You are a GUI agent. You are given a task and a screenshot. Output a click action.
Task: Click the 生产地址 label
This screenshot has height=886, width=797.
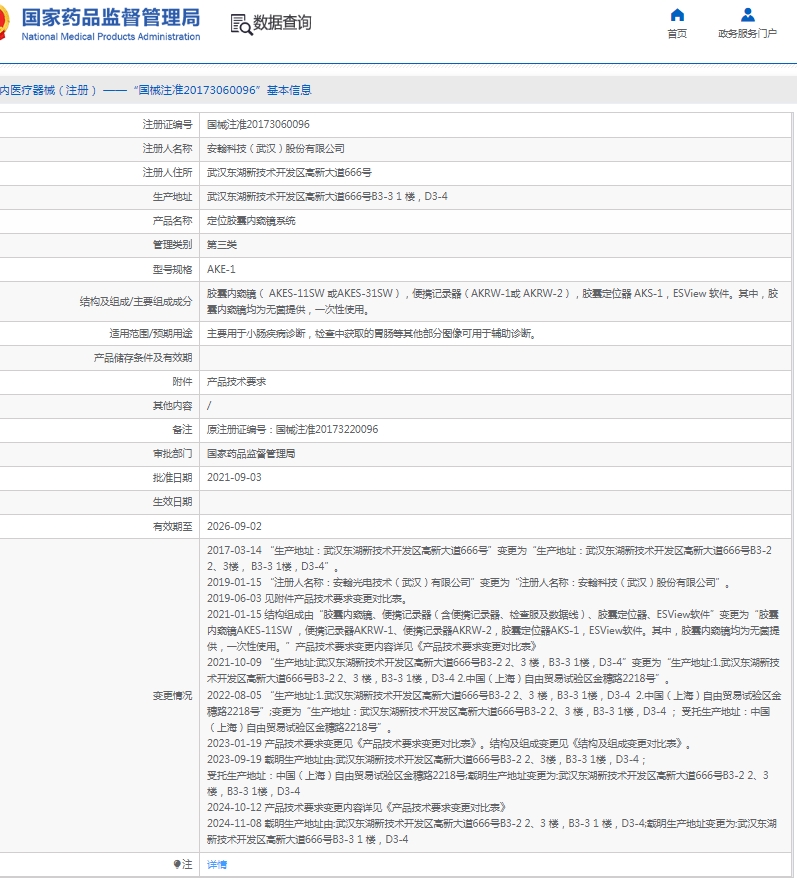pyautogui.click(x=172, y=197)
